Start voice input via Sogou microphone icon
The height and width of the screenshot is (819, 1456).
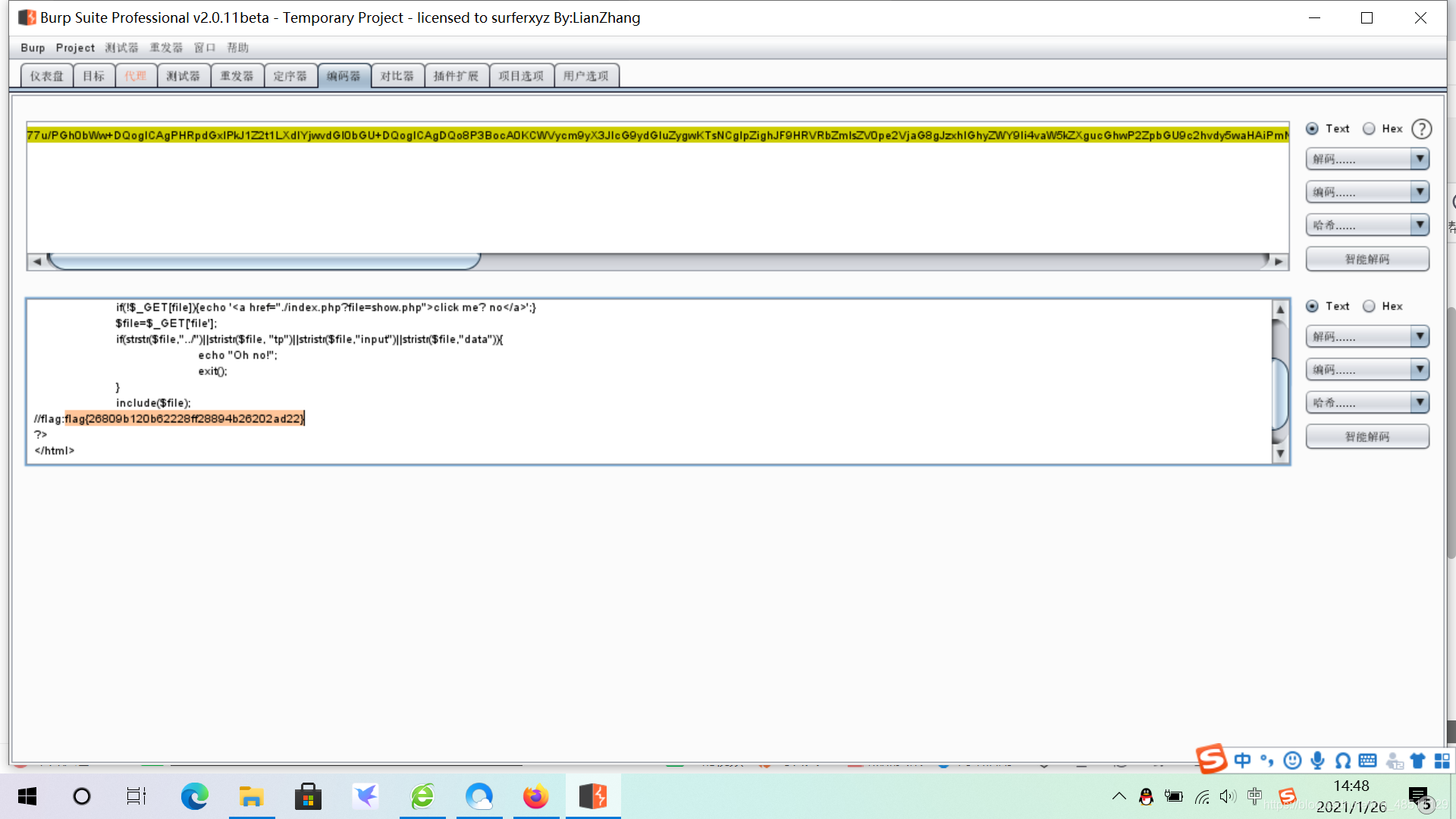click(x=1318, y=760)
